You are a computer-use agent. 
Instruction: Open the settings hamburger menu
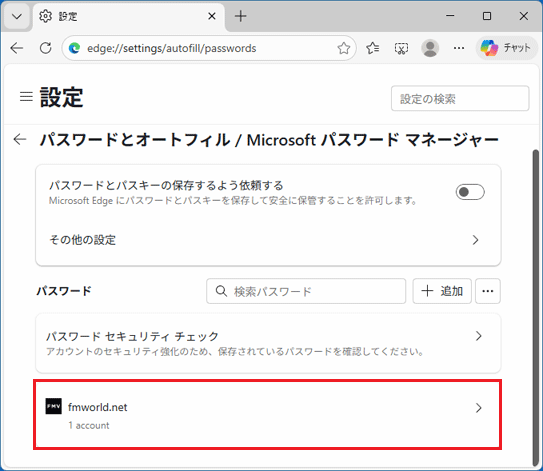[26, 97]
